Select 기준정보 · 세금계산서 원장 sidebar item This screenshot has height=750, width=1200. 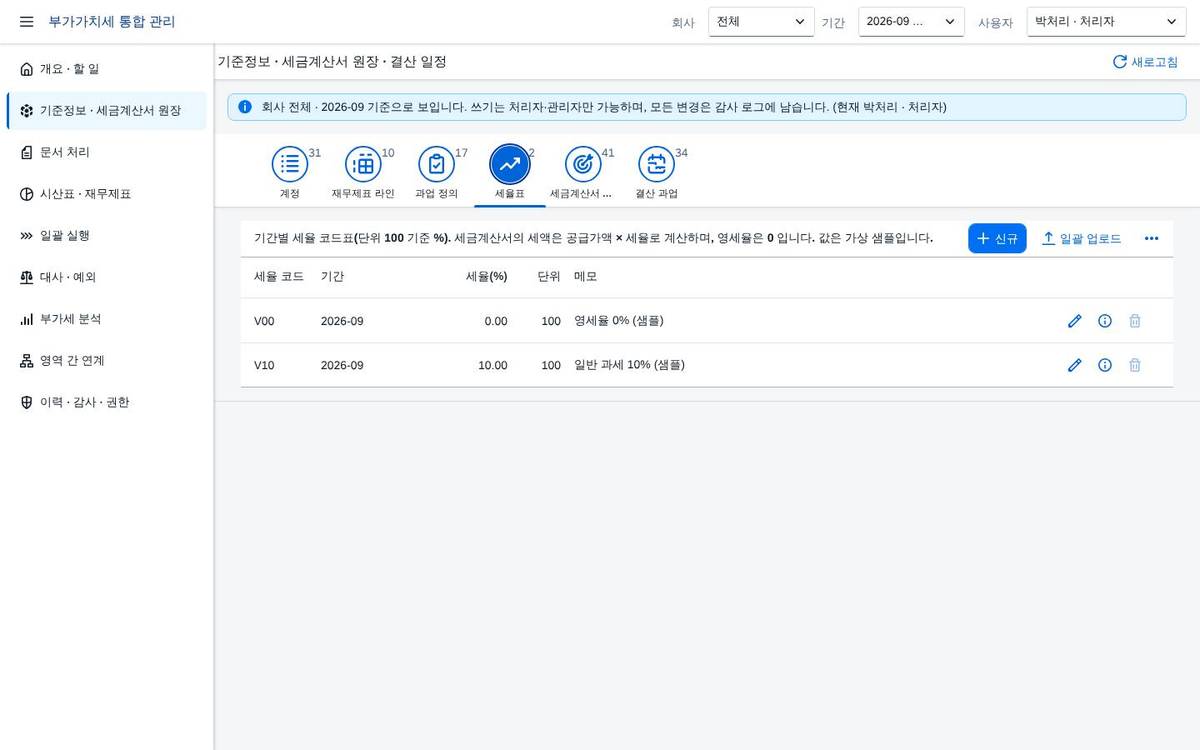[x=106, y=111]
